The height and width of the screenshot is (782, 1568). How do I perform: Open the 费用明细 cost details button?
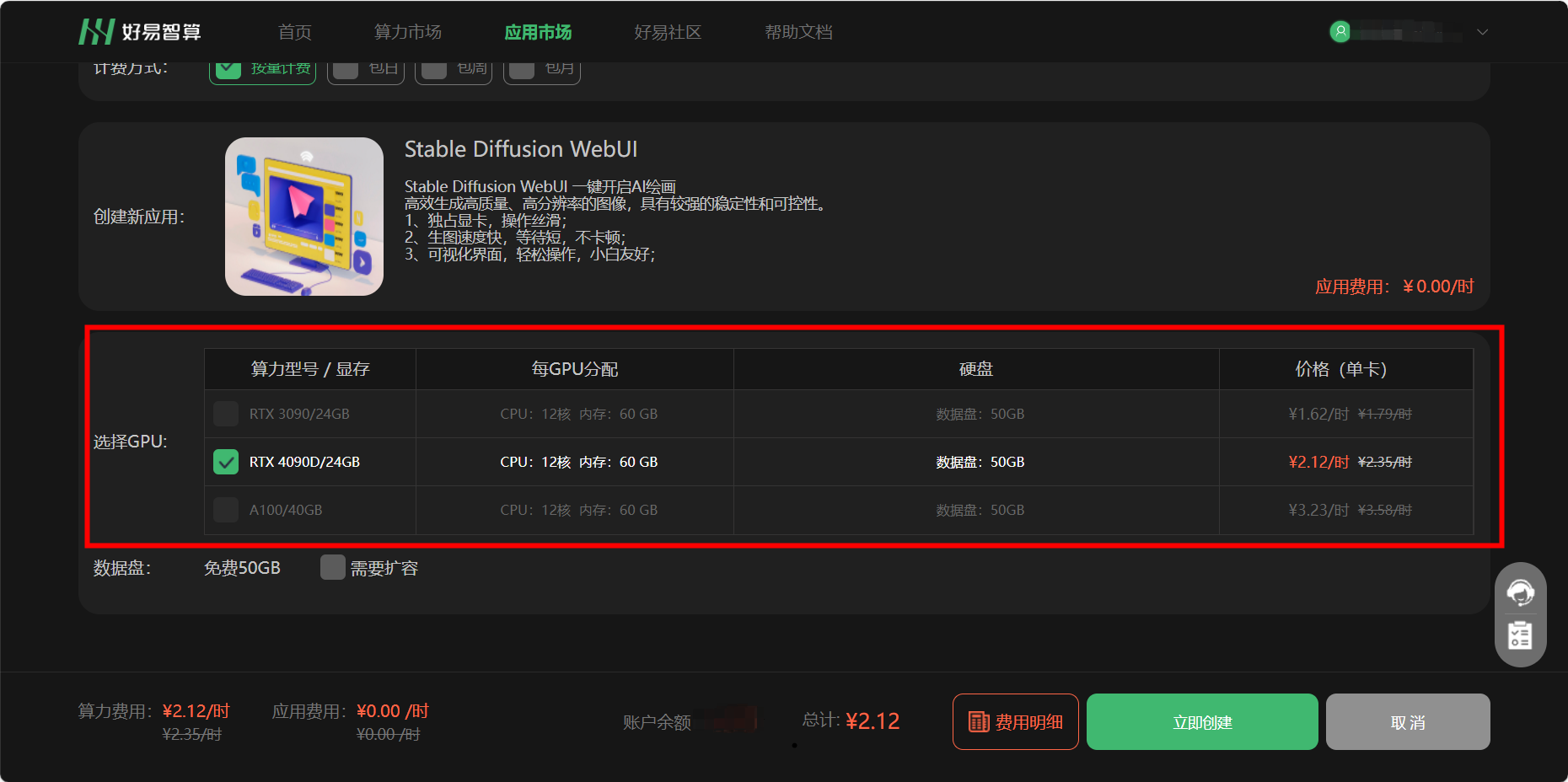coord(1016,722)
